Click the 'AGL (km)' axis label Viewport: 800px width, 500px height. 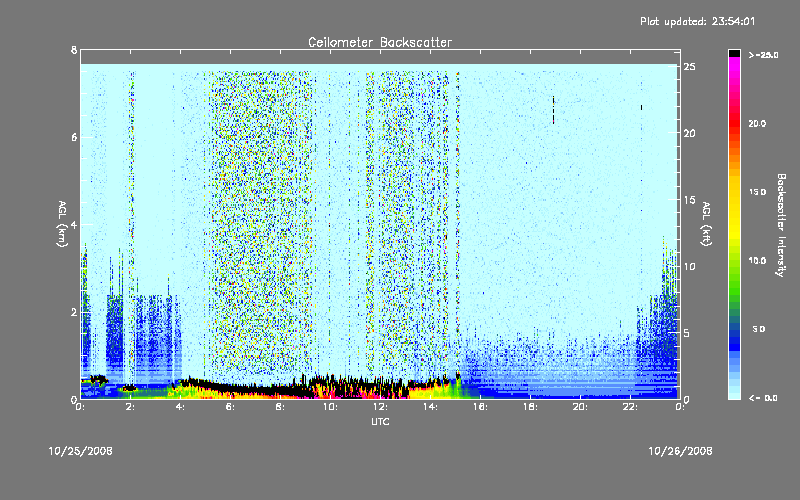pyautogui.click(x=62, y=224)
